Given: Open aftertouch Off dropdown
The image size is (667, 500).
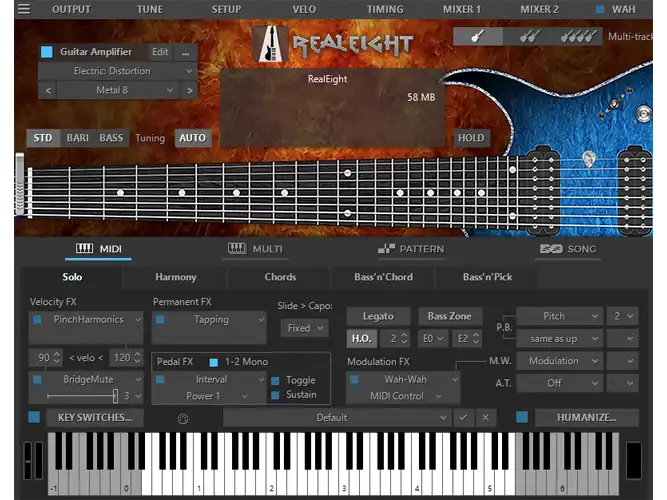Looking at the screenshot, I should pyautogui.click(x=559, y=383).
